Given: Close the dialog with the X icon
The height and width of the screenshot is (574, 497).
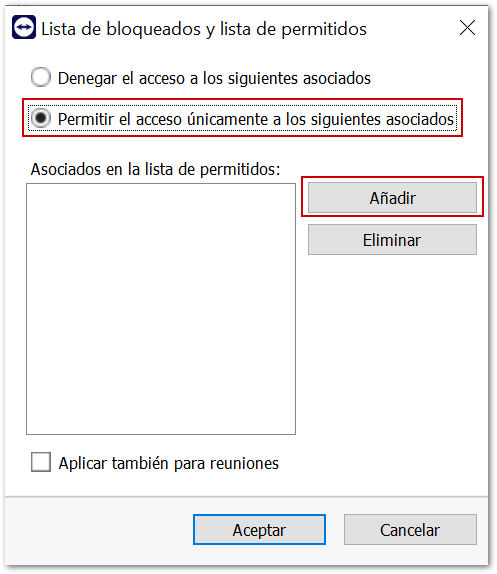Looking at the screenshot, I should coord(467,28).
